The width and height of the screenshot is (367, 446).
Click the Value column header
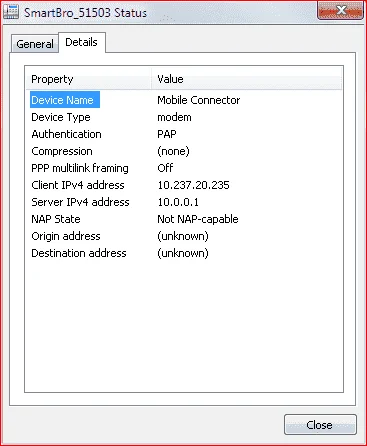247,79
